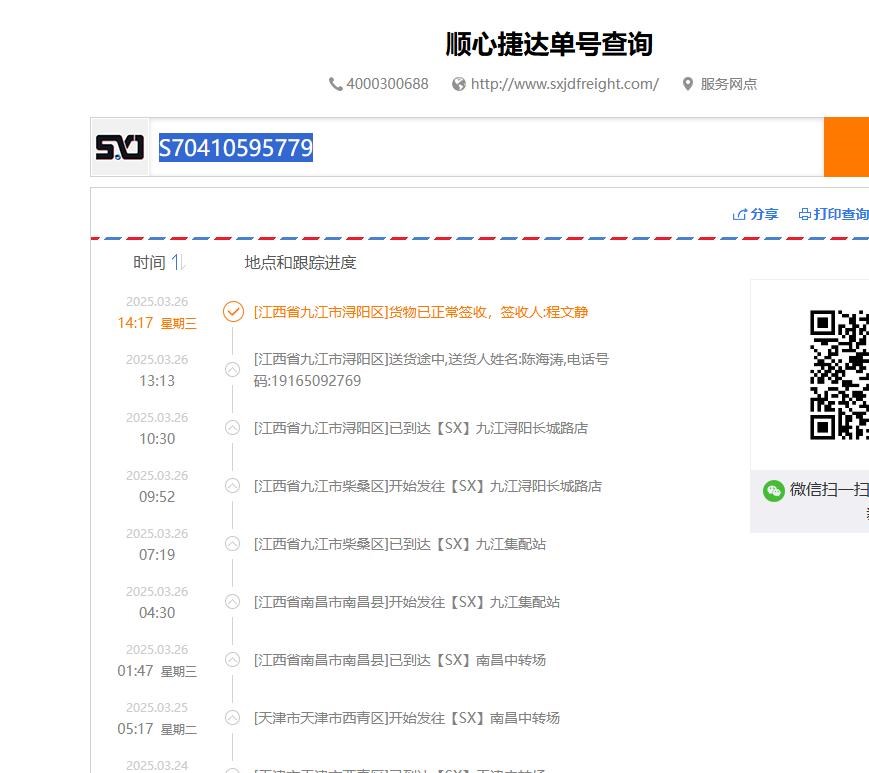Click the phone number 4000300688

pos(387,84)
